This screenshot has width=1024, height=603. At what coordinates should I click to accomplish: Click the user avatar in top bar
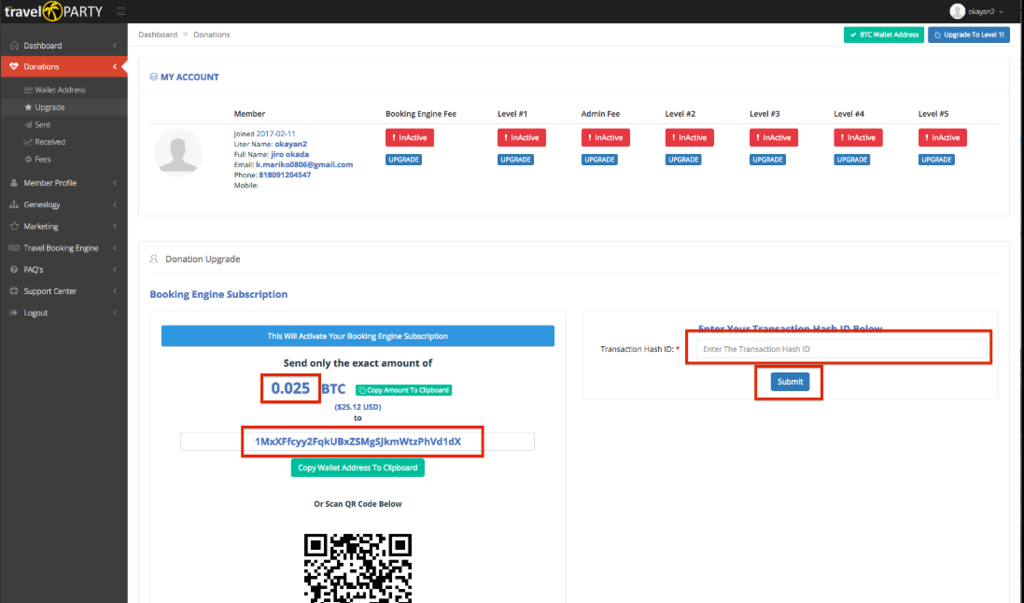tap(957, 11)
